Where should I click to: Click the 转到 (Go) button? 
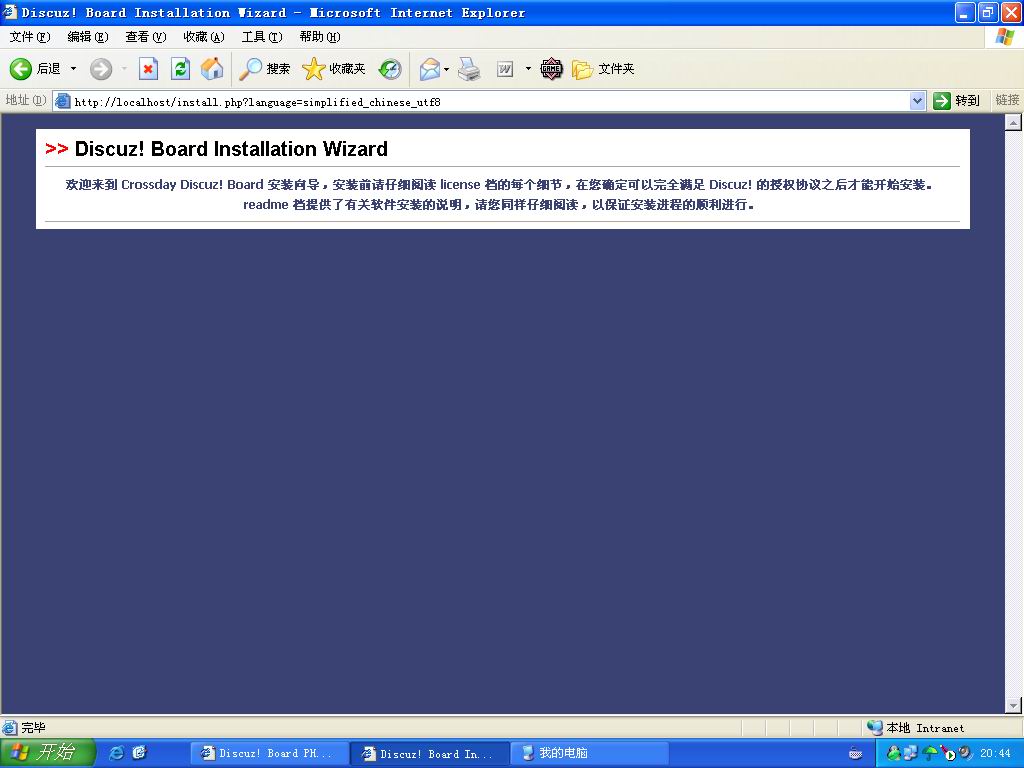957,101
